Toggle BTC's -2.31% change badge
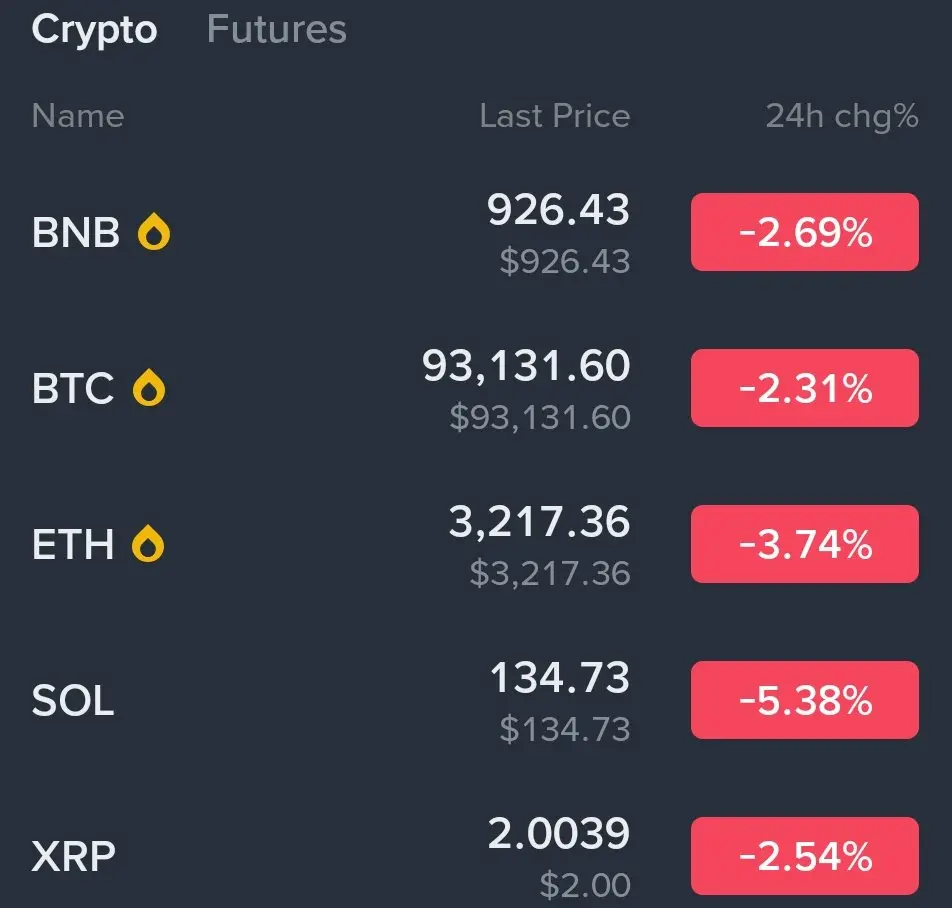Viewport: 952px width, 908px height. point(804,389)
